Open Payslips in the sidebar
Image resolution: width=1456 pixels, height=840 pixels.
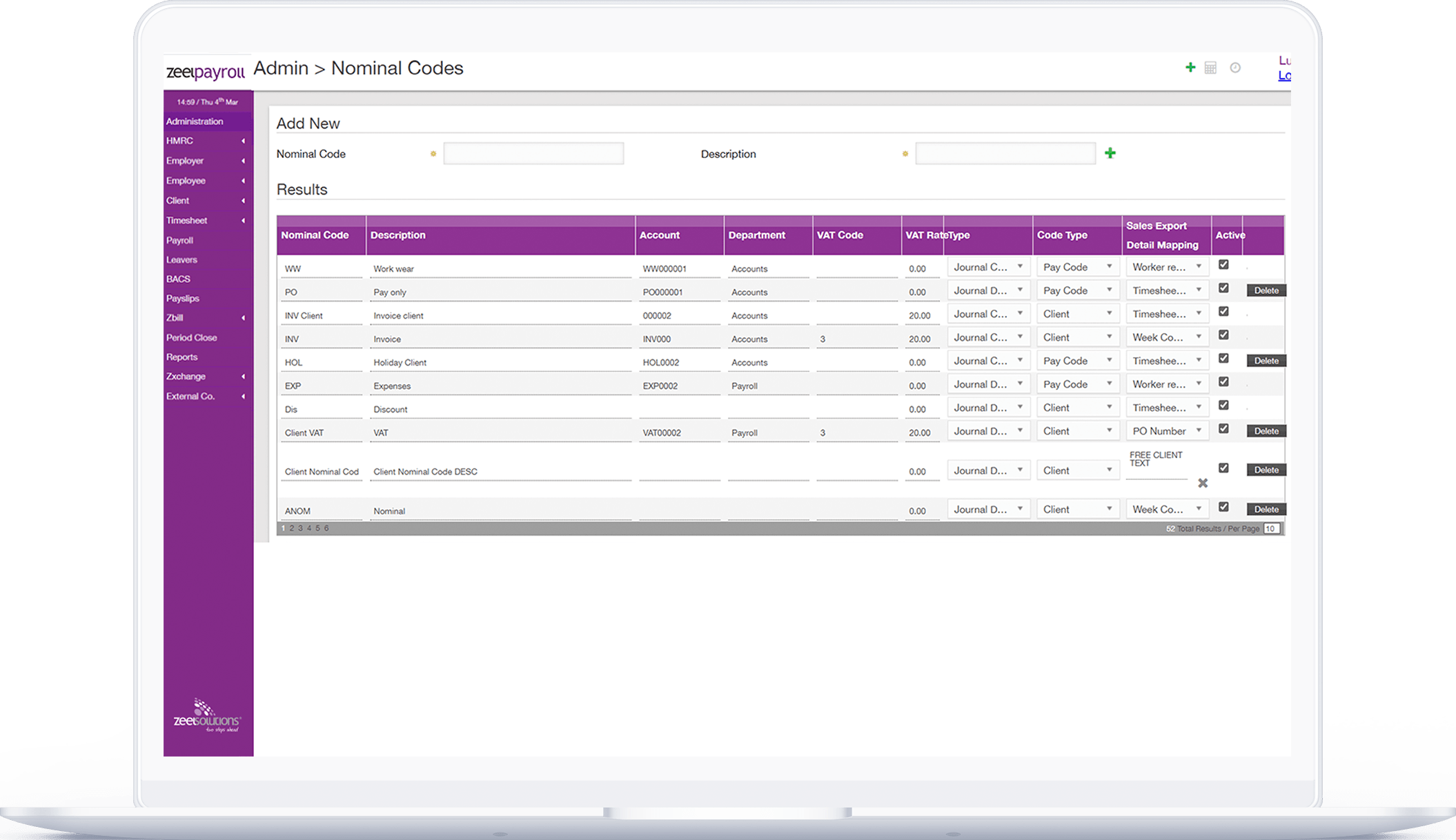click(183, 299)
